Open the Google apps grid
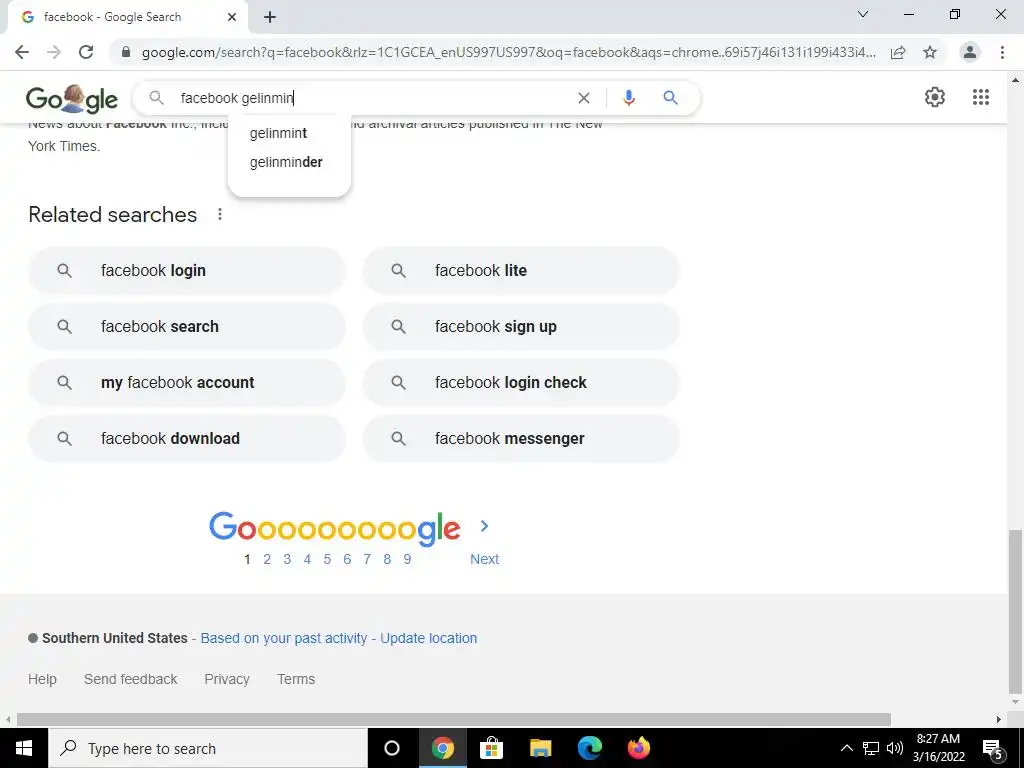This screenshot has height=768, width=1024. click(x=981, y=97)
